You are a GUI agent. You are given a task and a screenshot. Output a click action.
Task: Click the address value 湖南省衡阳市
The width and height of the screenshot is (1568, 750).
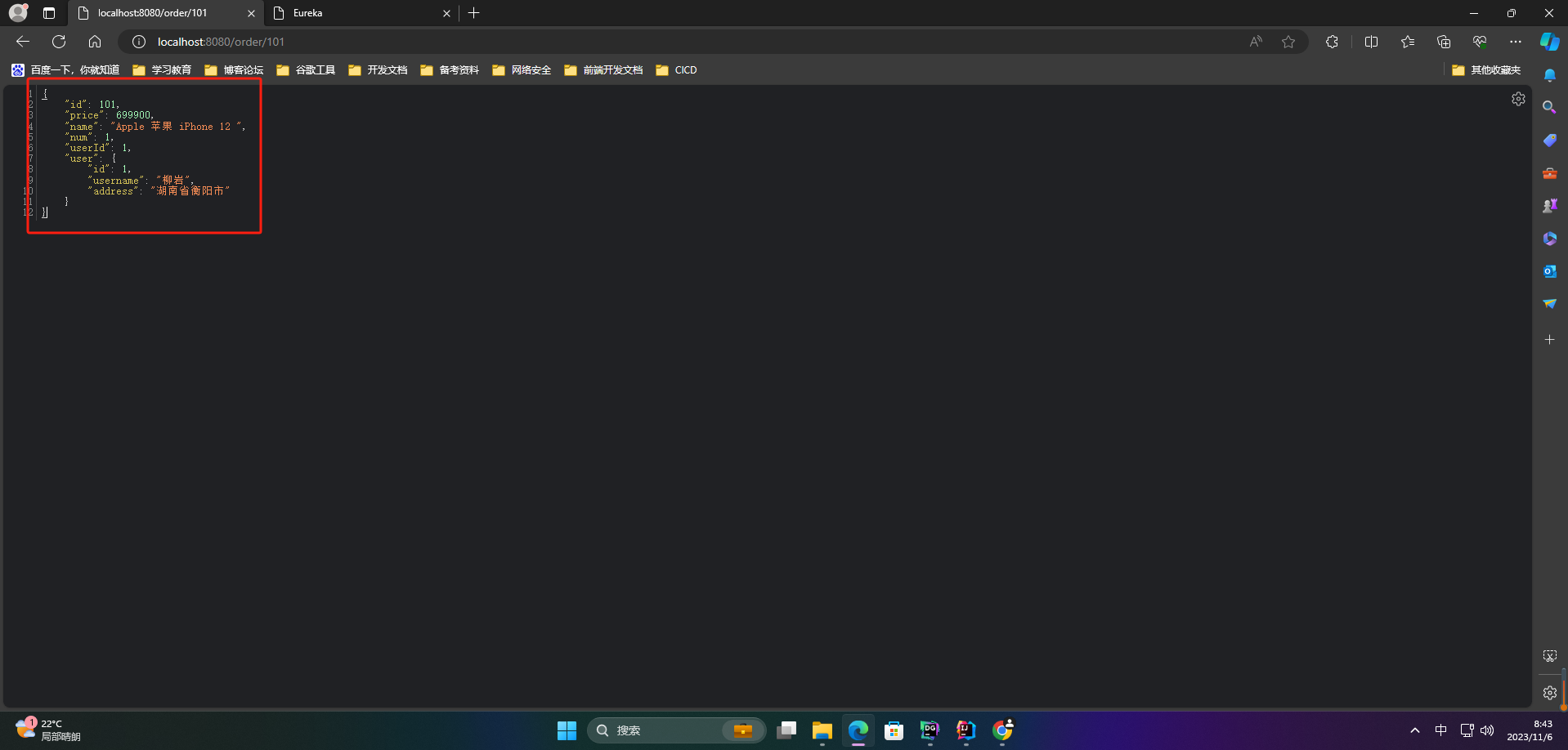(190, 191)
